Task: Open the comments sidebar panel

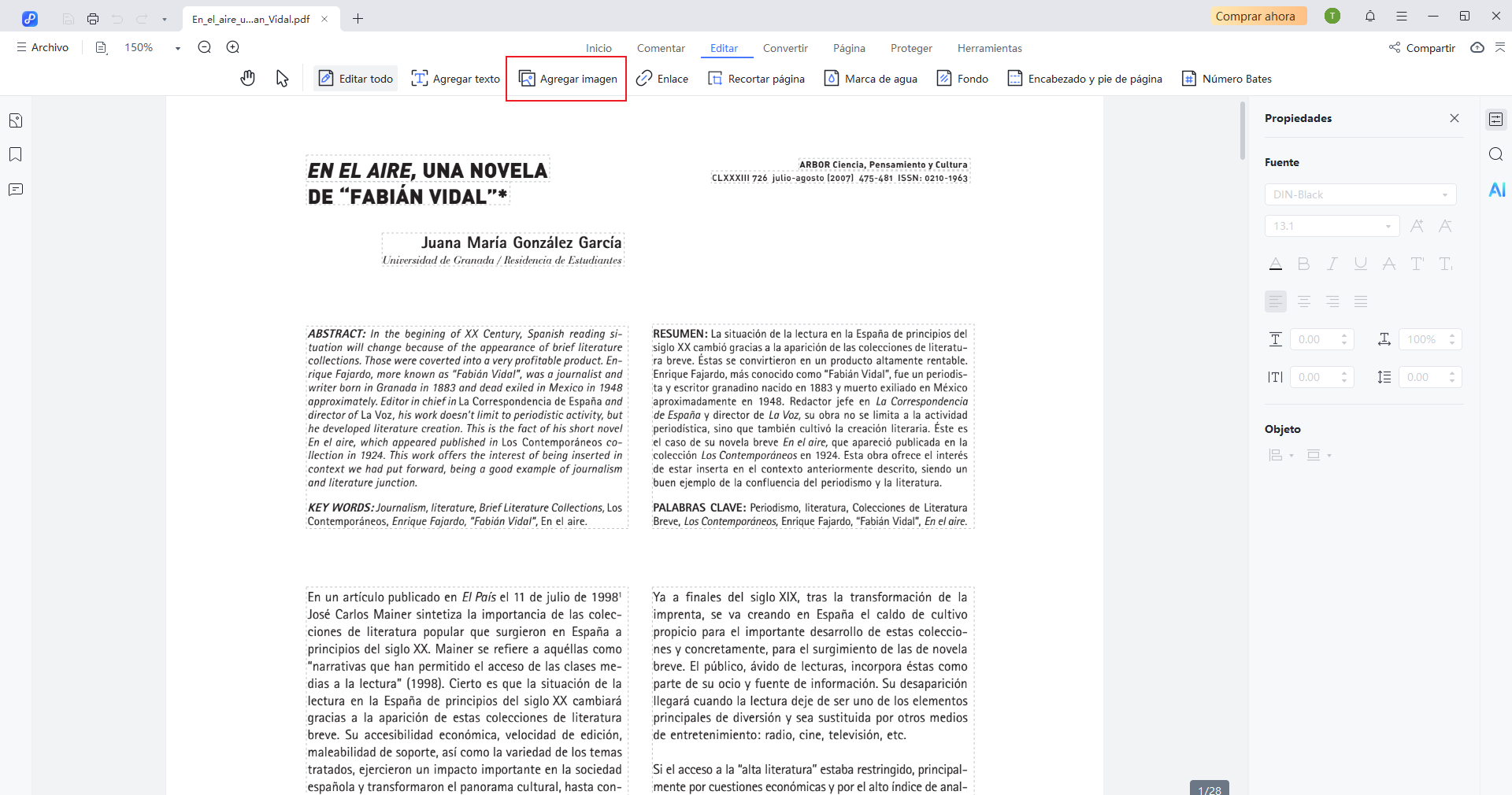Action: [16, 189]
